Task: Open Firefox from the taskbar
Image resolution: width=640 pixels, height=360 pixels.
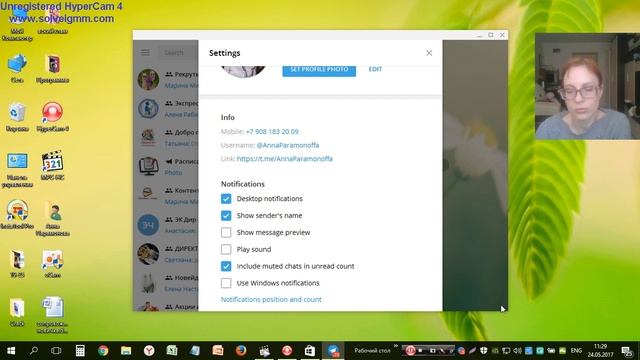Action: (241, 351)
